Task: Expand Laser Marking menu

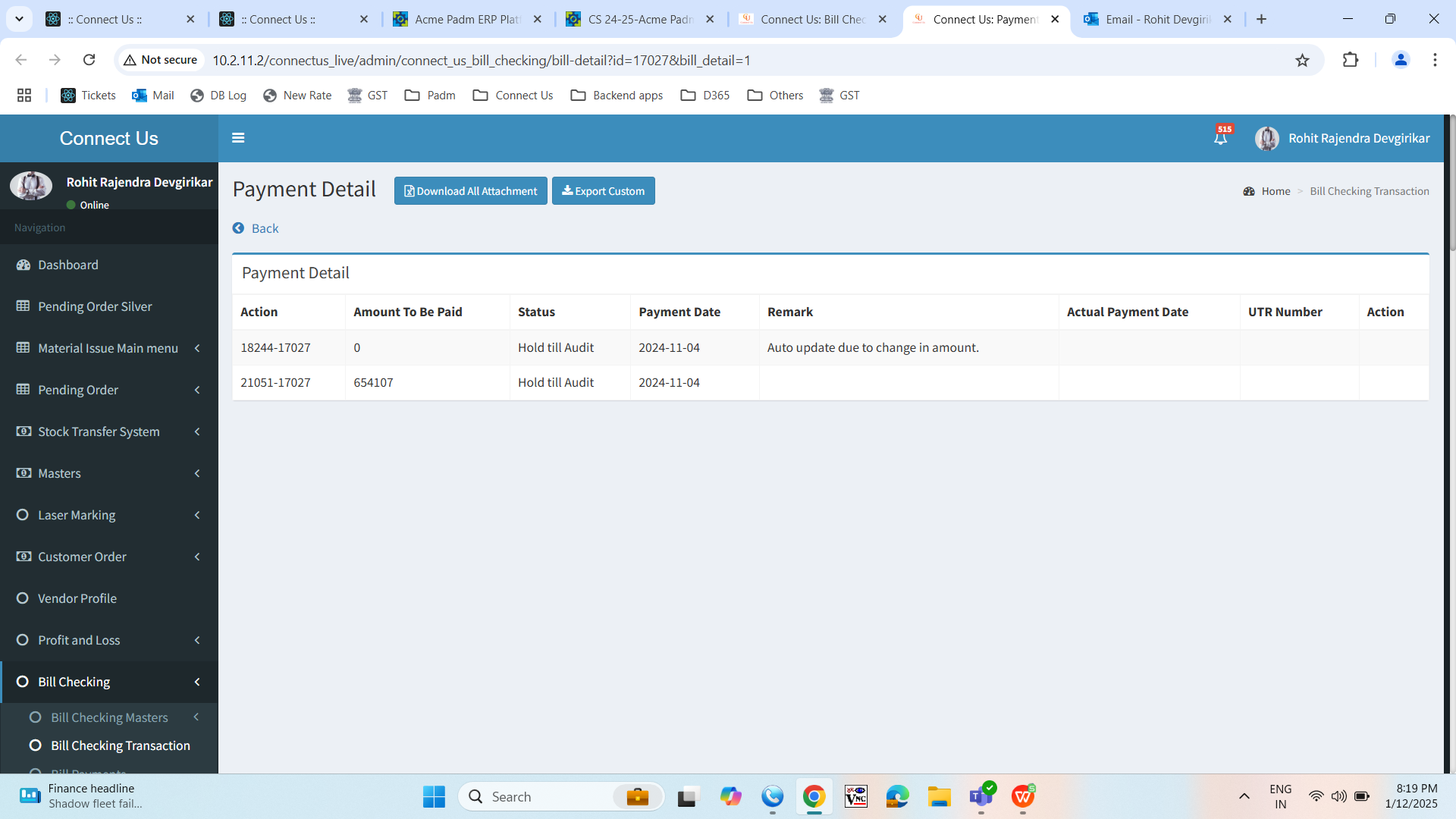Action: click(x=109, y=515)
